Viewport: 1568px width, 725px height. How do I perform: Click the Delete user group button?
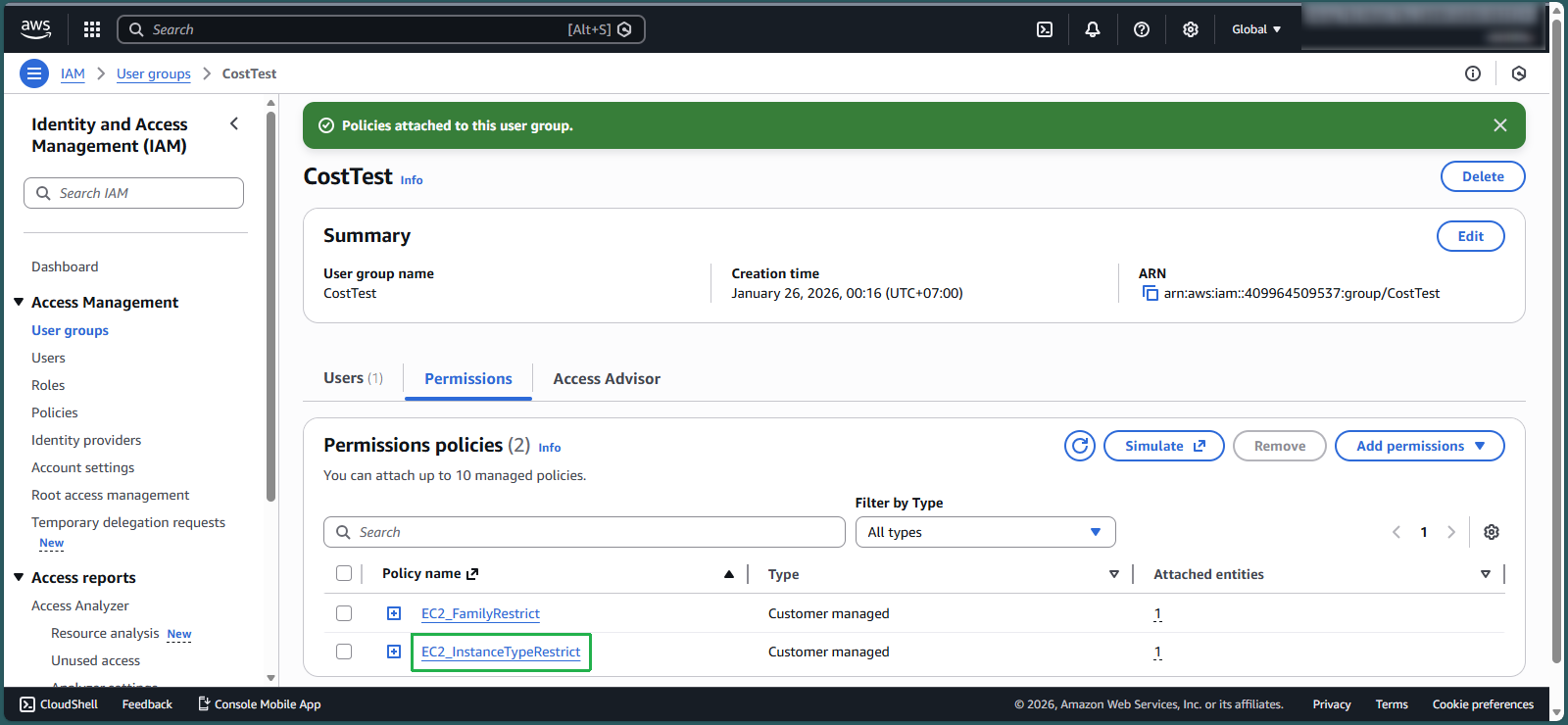pyautogui.click(x=1482, y=176)
